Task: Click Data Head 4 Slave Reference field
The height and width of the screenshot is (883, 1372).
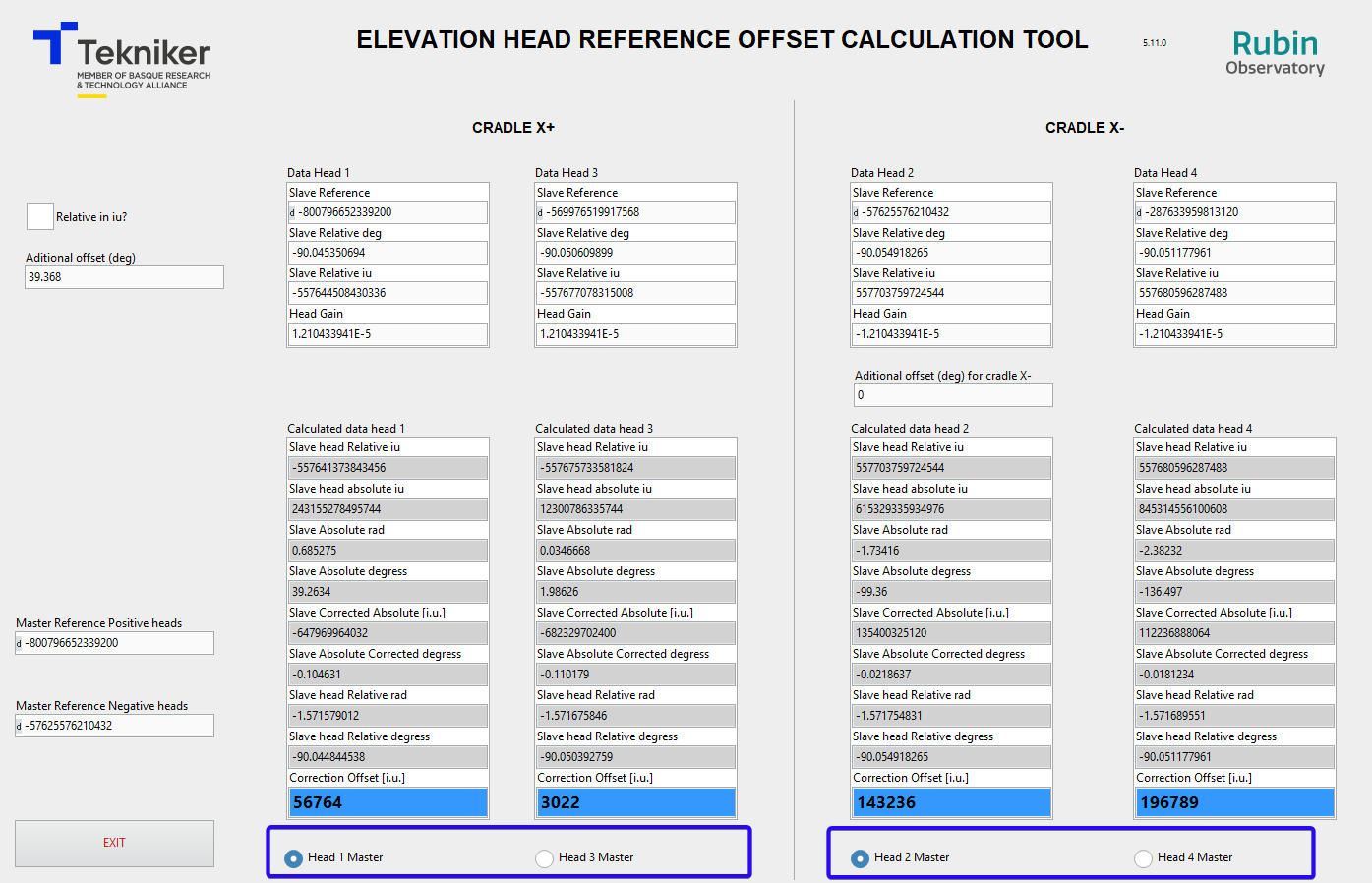Action: point(1234,212)
